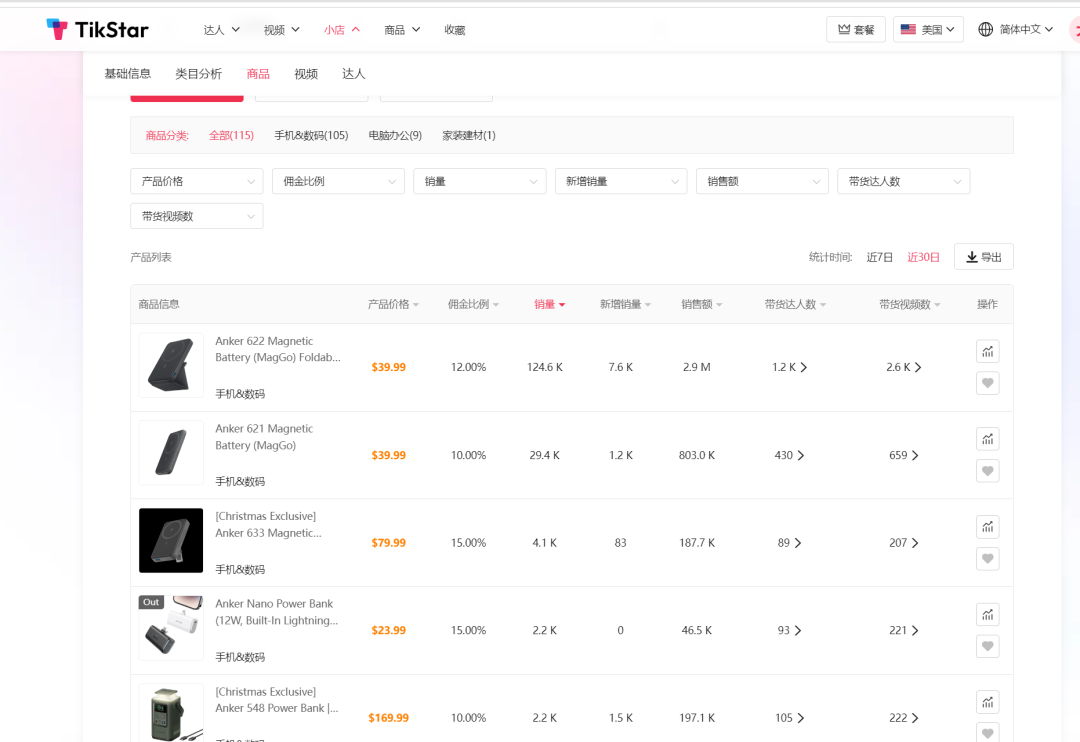The height and width of the screenshot is (742, 1080).
Task: Sort table by 带货达人数 column header
Action: click(x=795, y=304)
